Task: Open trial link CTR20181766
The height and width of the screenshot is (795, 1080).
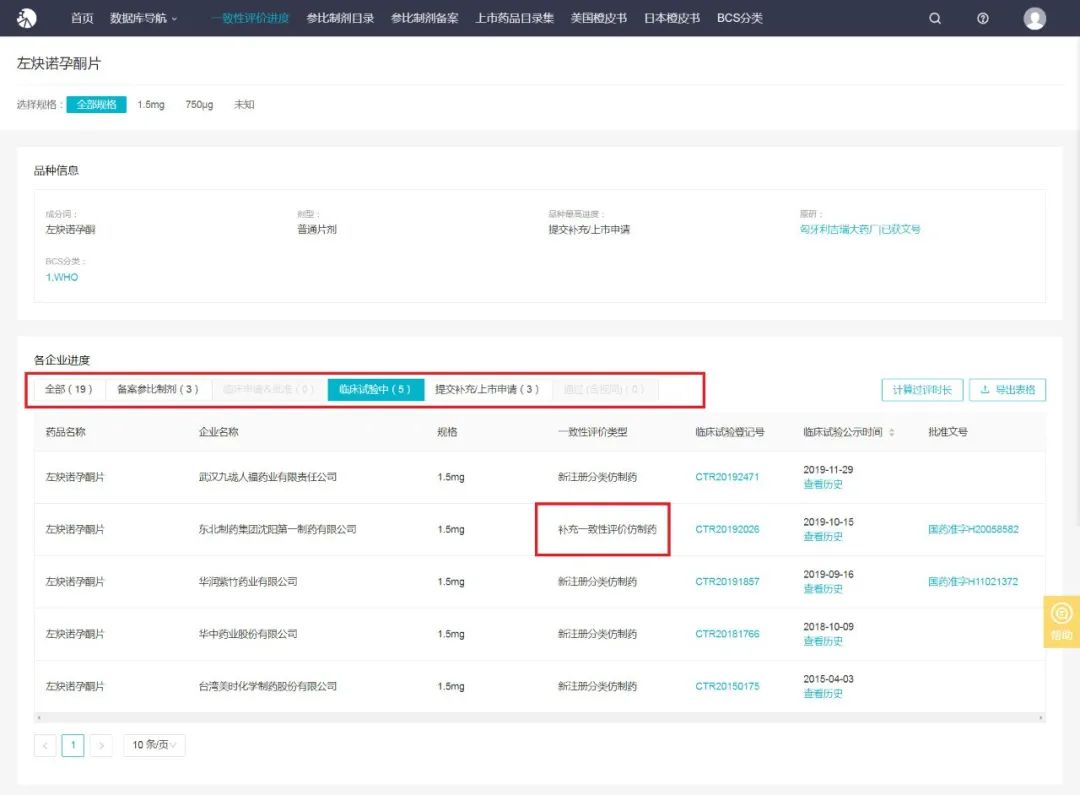Action: (x=727, y=634)
